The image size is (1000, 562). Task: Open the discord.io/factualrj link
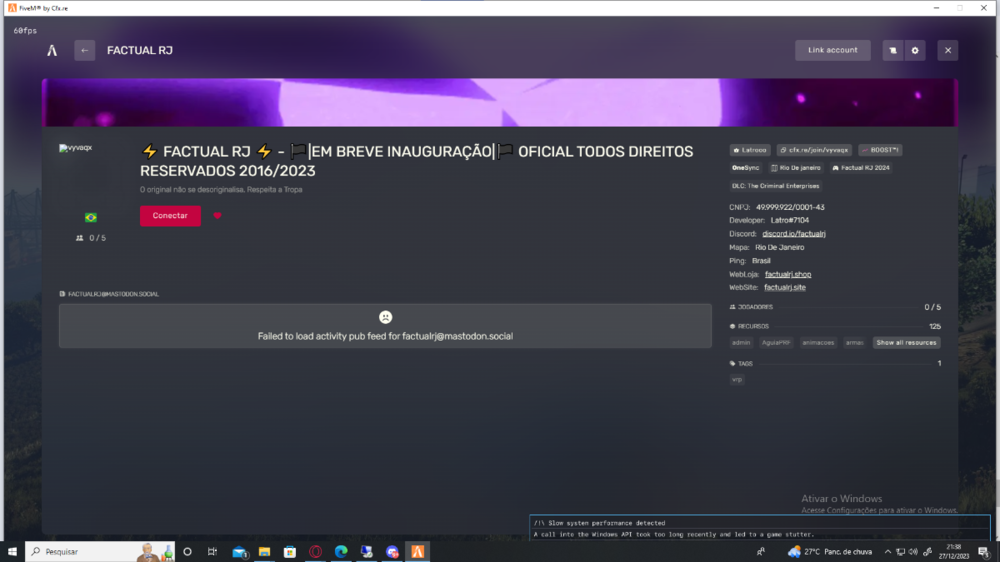[x=794, y=234]
